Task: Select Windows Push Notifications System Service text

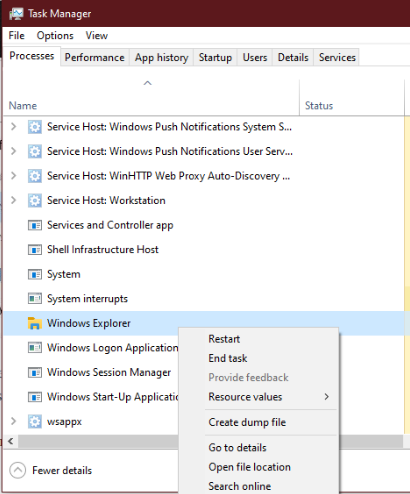Action: click(169, 127)
